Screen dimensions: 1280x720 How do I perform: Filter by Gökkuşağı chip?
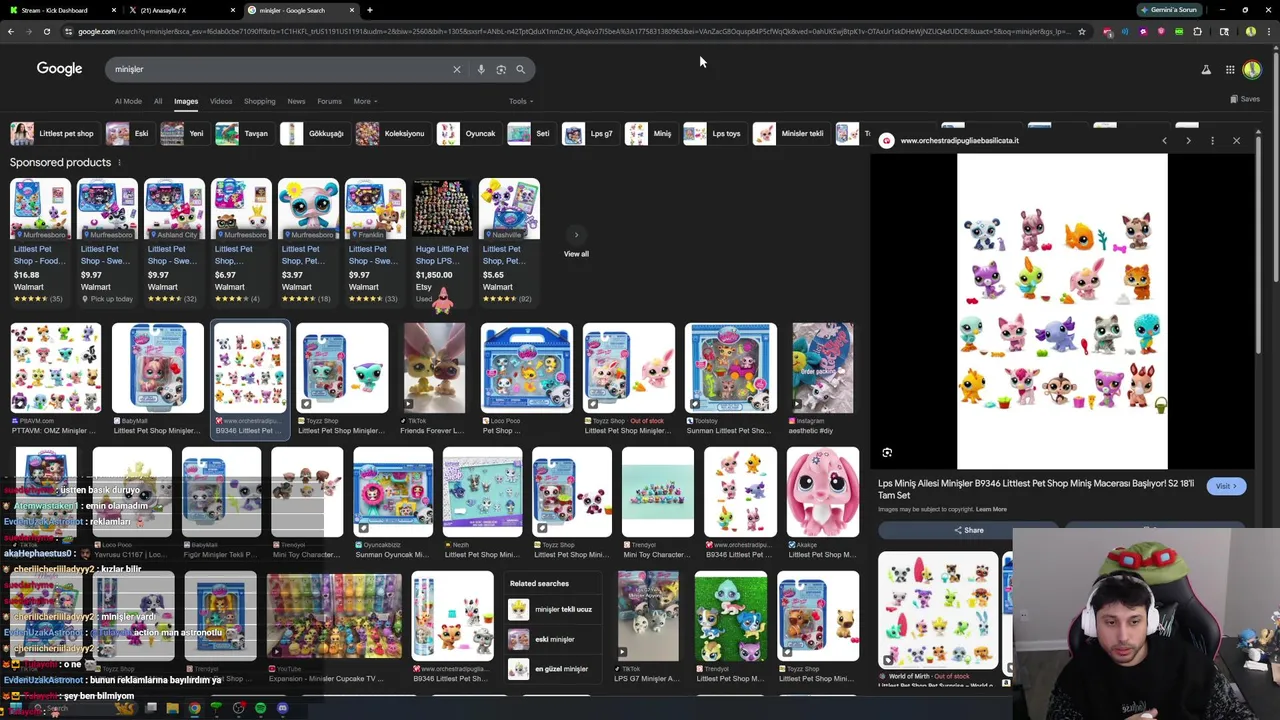[313, 133]
